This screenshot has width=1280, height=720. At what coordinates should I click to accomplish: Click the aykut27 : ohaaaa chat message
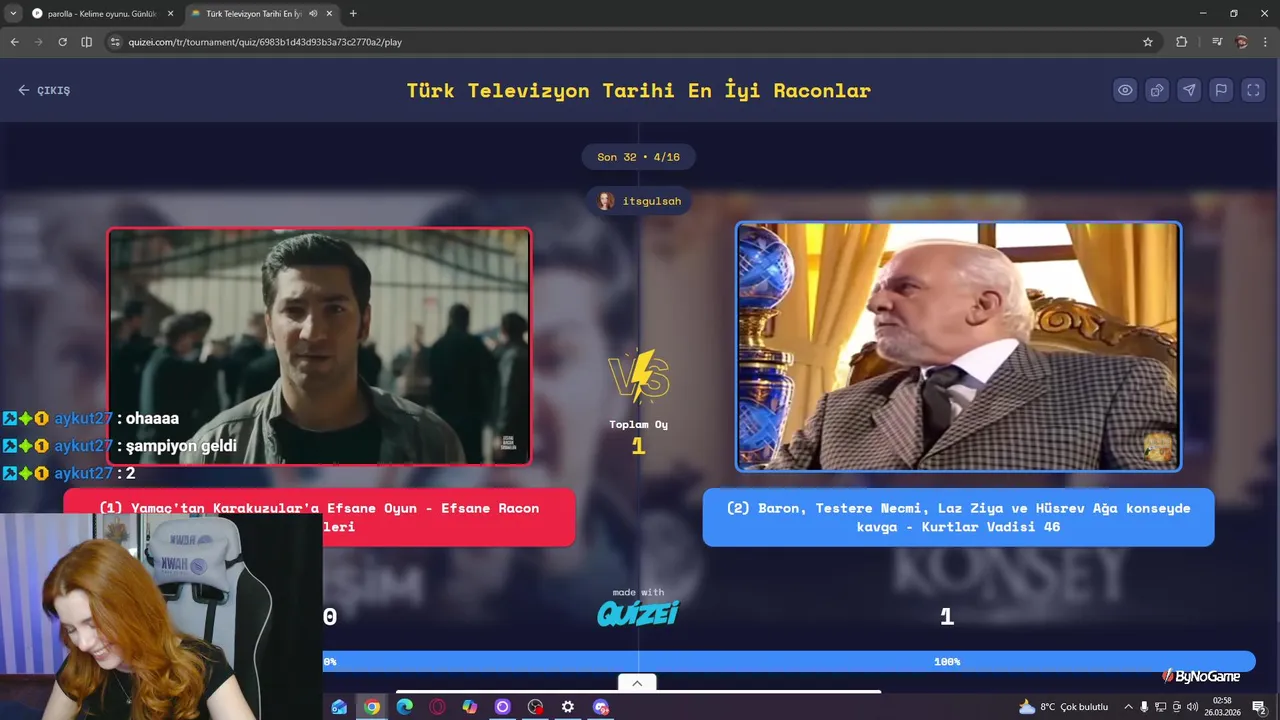91,418
